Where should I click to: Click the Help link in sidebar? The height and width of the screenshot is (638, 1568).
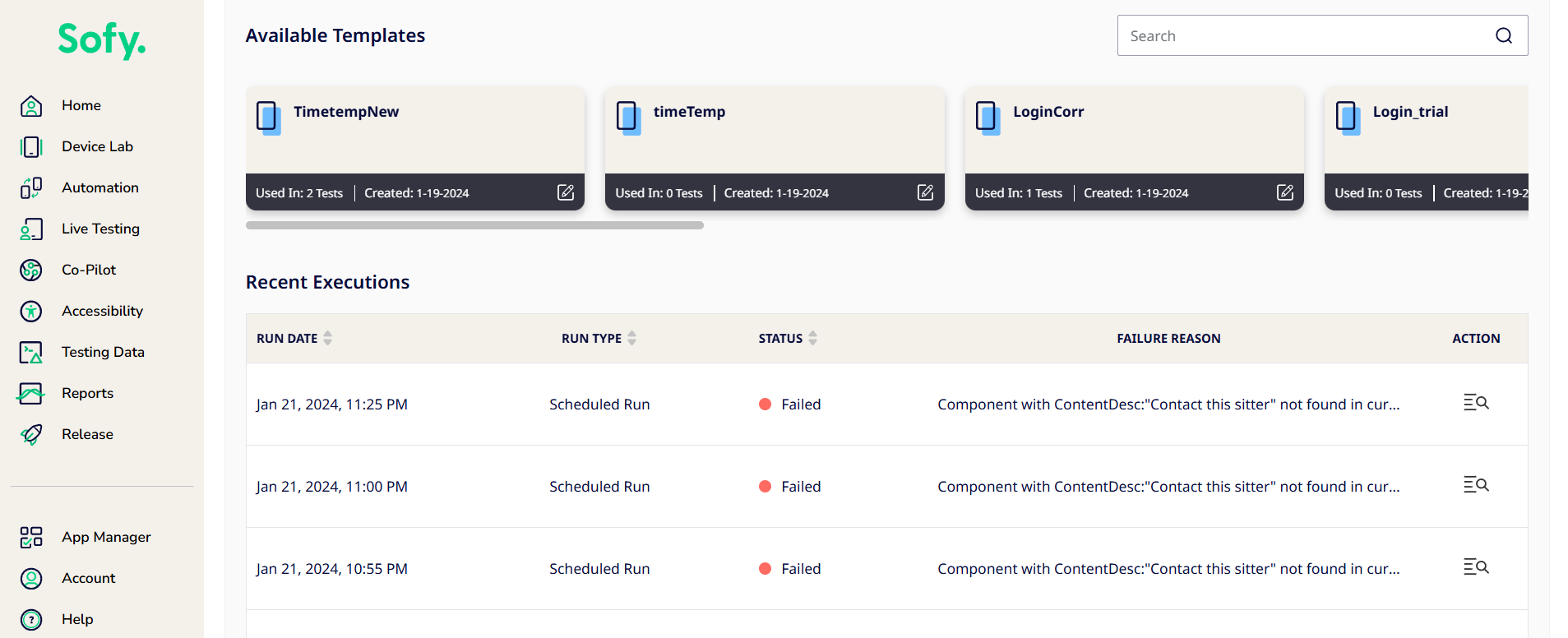pyautogui.click(x=77, y=619)
